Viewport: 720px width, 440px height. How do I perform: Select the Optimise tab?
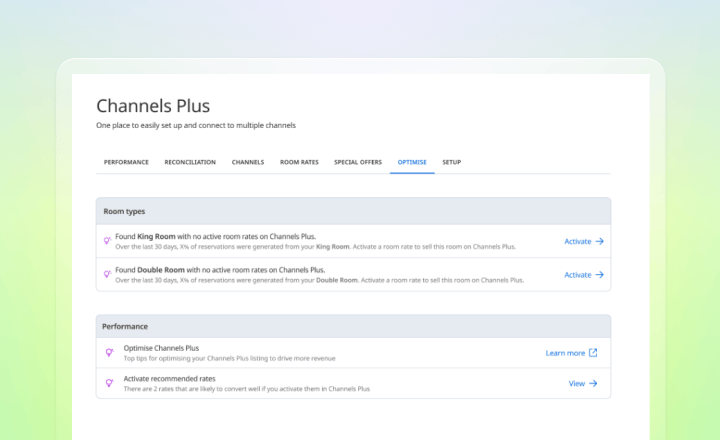click(x=412, y=162)
